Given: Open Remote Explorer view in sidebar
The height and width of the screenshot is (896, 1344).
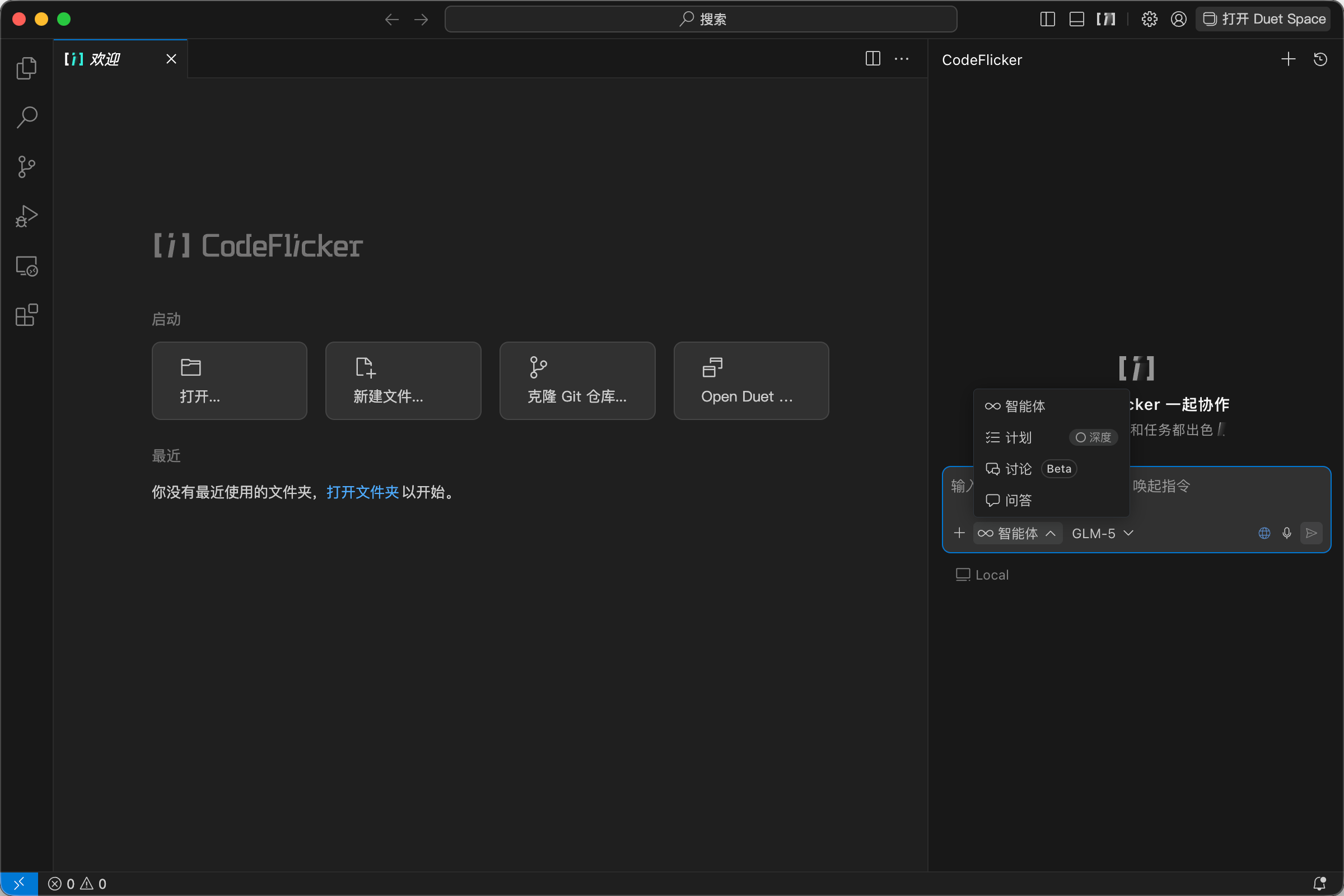Looking at the screenshot, I should pyautogui.click(x=26, y=267).
